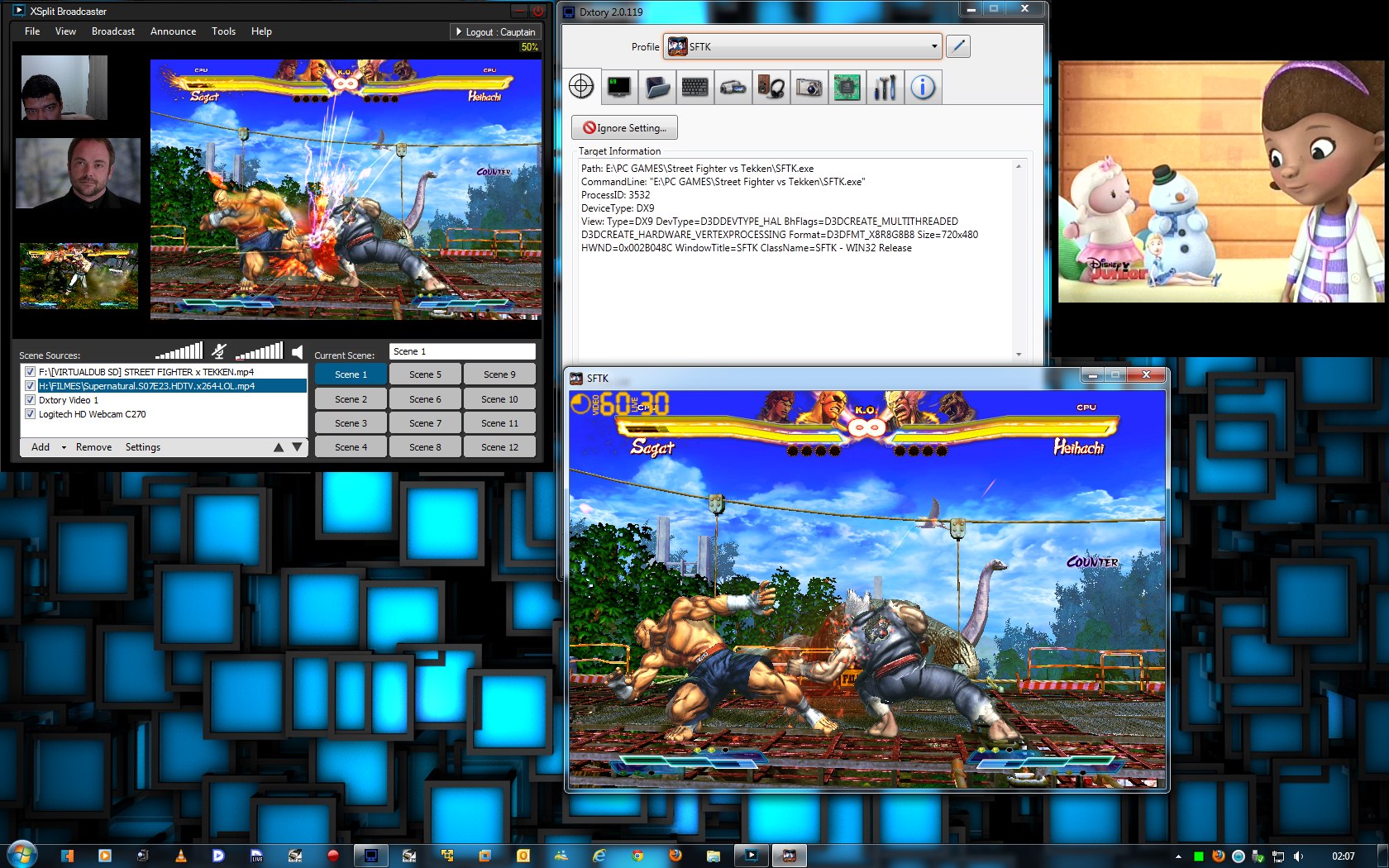Open the XSplit Help menu
Image resolution: width=1389 pixels, height=868 pixels.
pos(261,31)
